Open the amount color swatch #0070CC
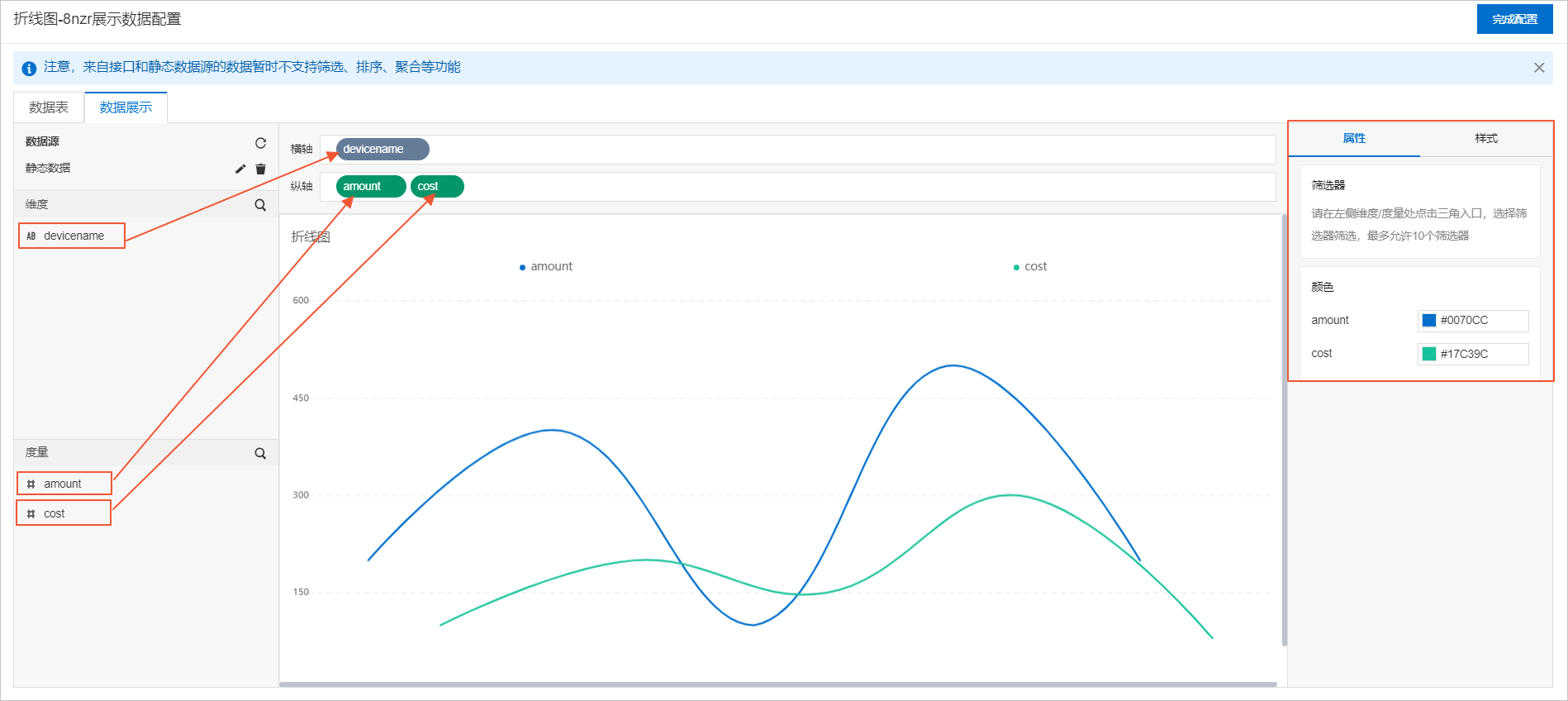Image resolution: width=1568 pixels, height=701 pixels. (x=1429, y=321)
